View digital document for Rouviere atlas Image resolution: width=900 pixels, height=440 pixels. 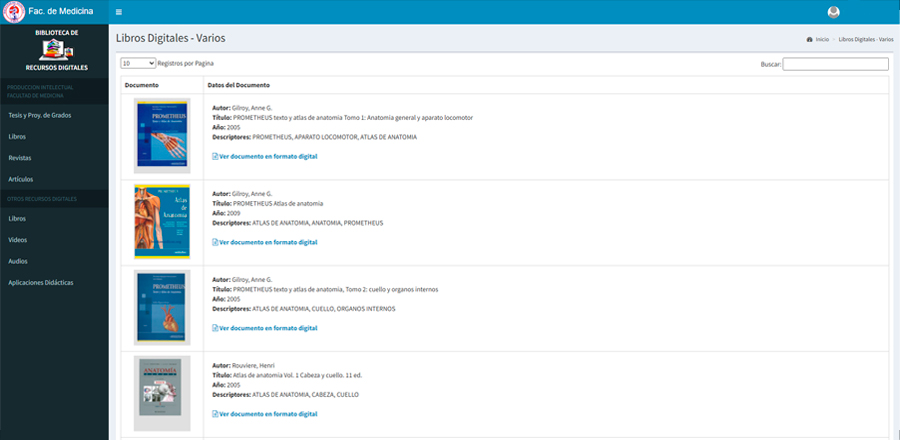(267, 413)
